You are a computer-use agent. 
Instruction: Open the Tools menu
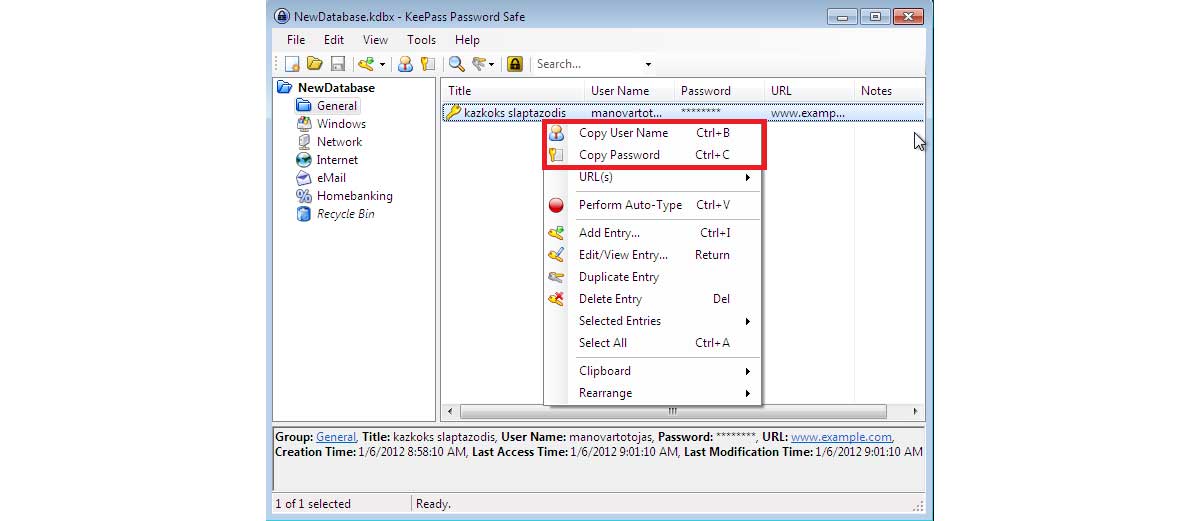tap(421, 40)
